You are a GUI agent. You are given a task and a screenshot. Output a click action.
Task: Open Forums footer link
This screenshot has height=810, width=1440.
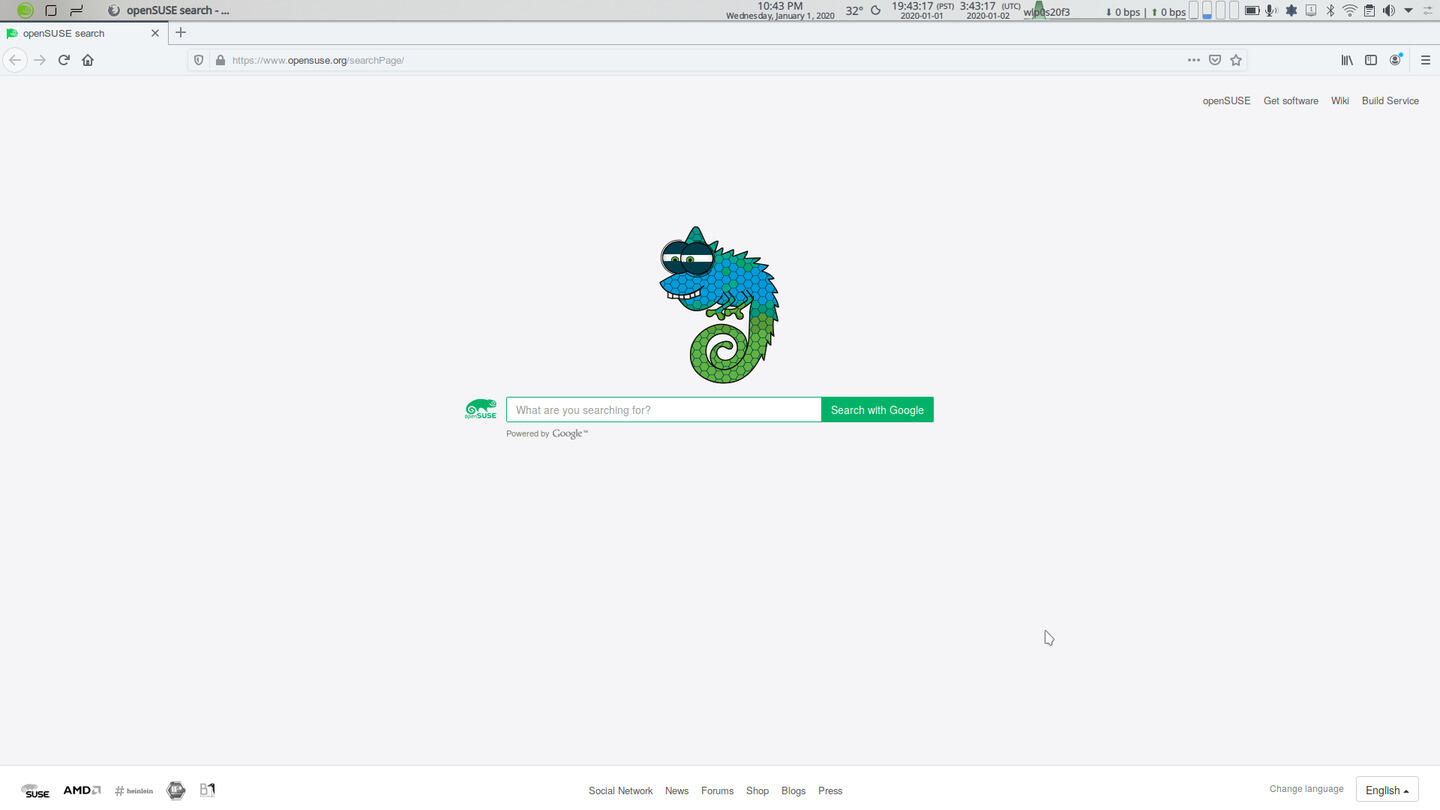click(x=717, y=791)
